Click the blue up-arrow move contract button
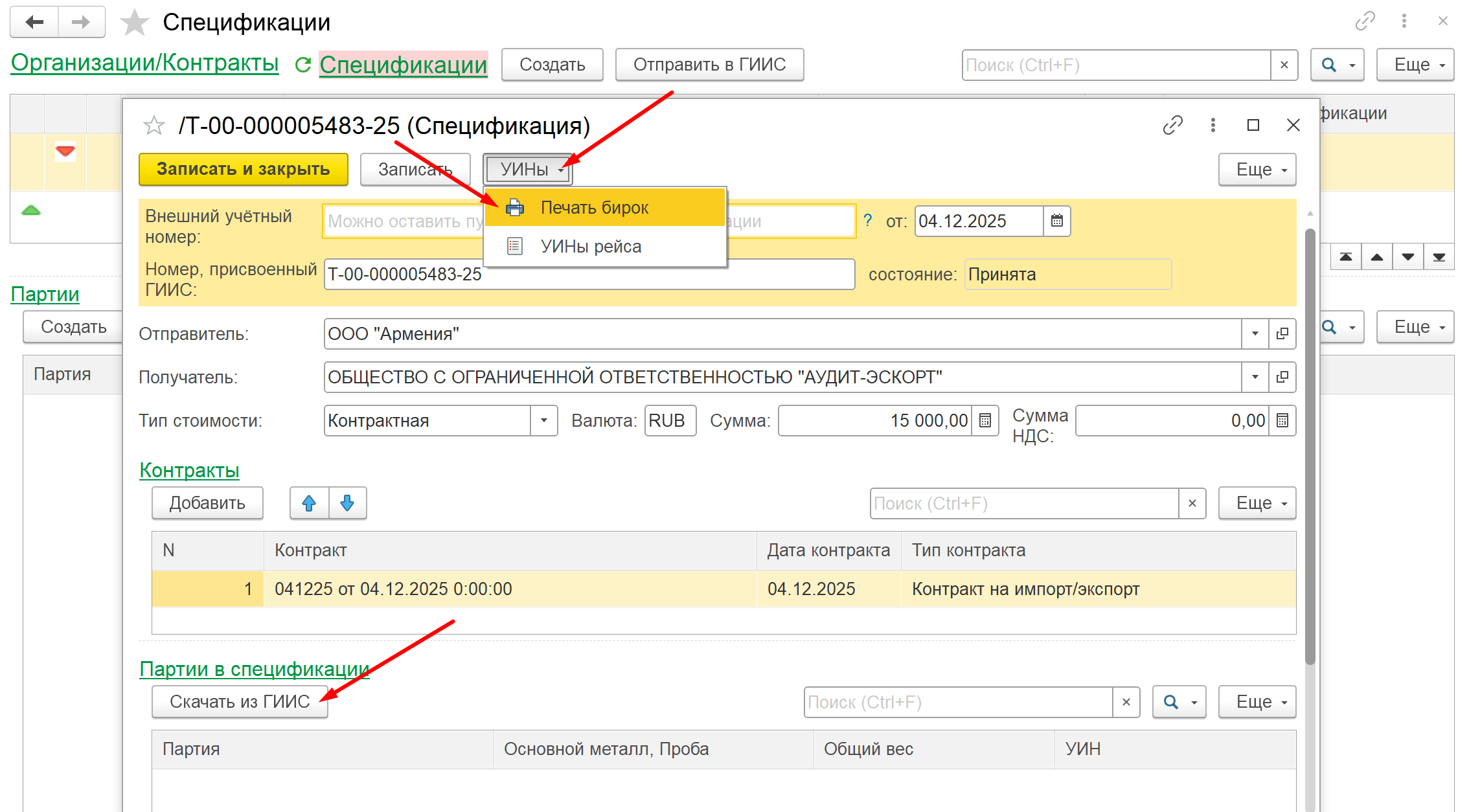Viewport: 1469px width, 812px height. (x=309, y=503)
